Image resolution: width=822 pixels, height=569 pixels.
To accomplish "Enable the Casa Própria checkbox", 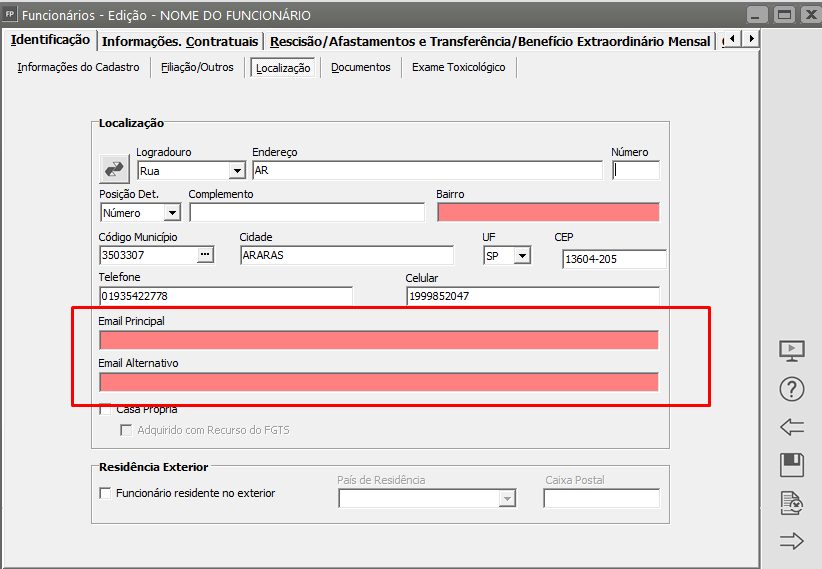I will [x=106, y=409].
